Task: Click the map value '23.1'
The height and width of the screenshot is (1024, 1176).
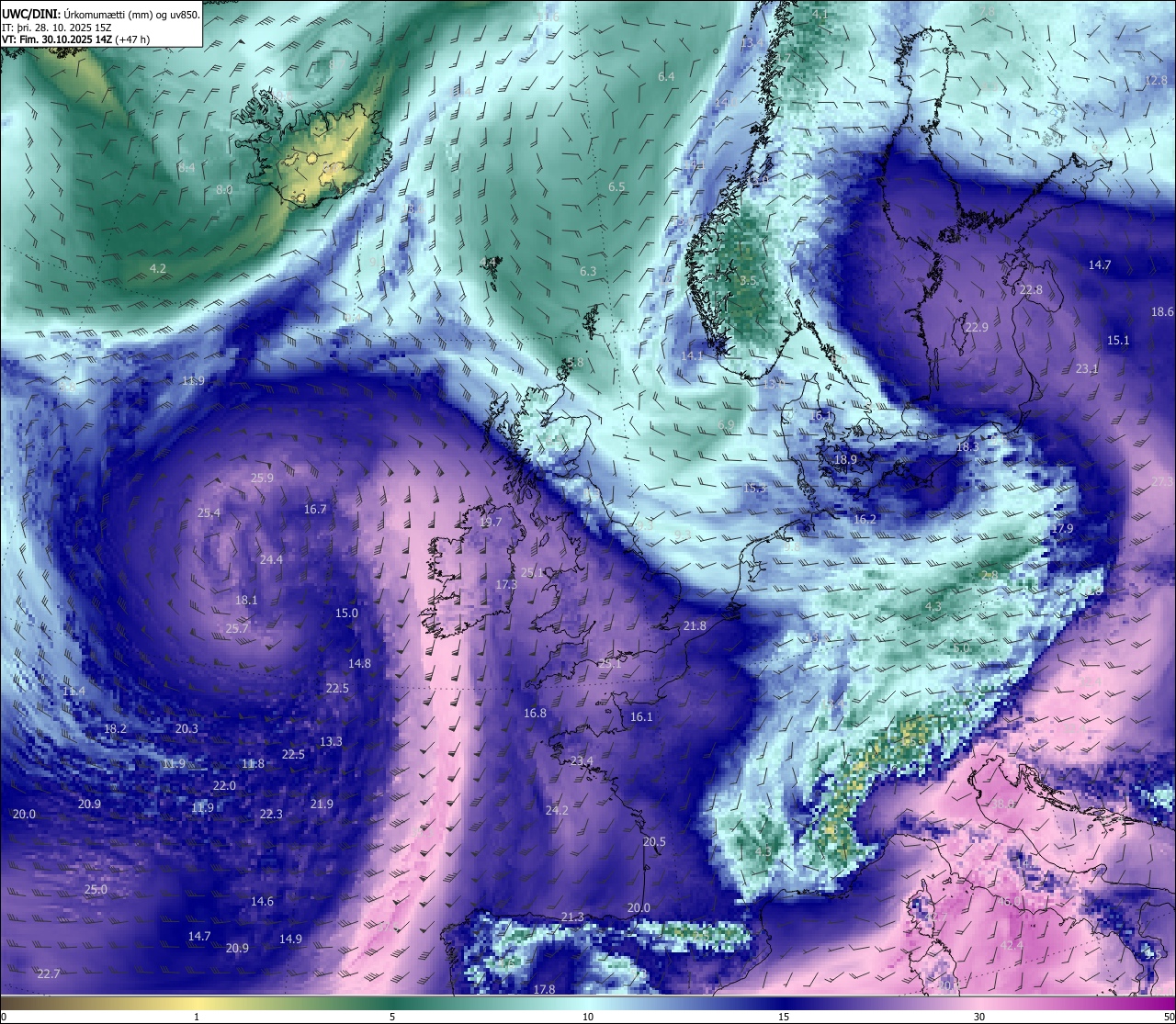Action: click(x=1087, y=368)
